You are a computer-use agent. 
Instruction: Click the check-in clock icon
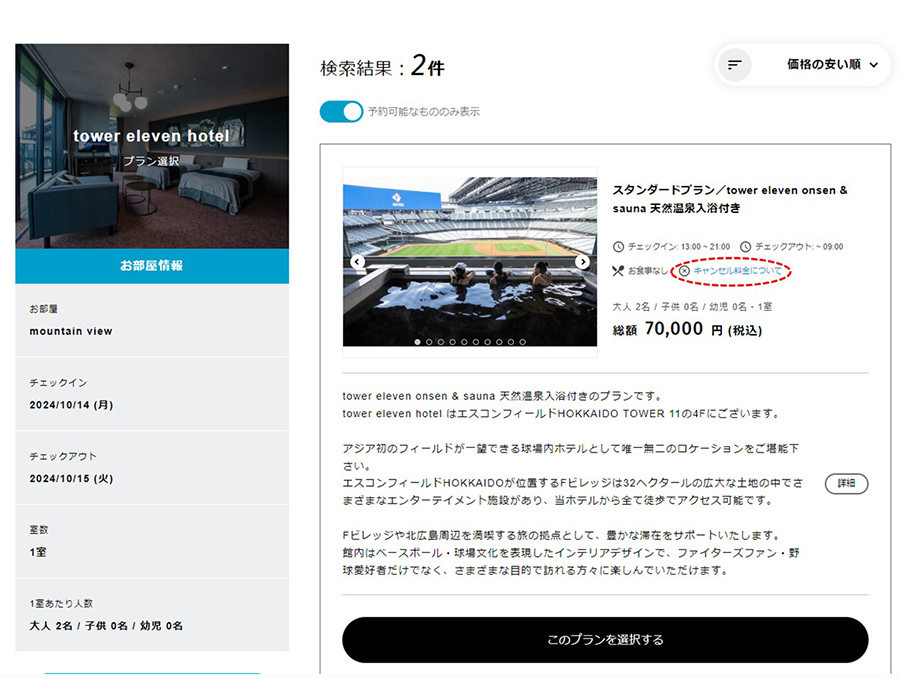coord(618,247)
